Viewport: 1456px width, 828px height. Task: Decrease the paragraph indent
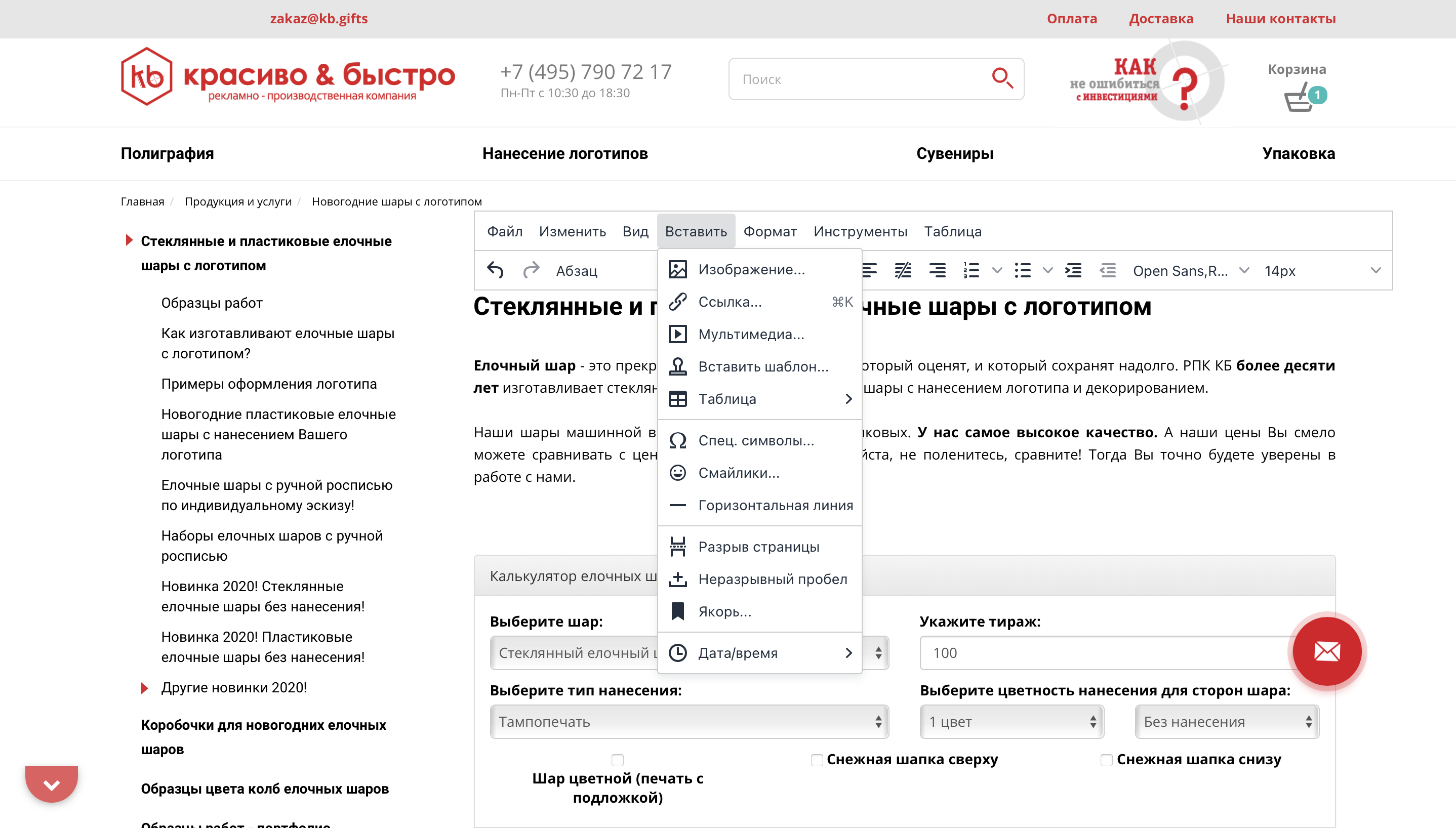1107,270
